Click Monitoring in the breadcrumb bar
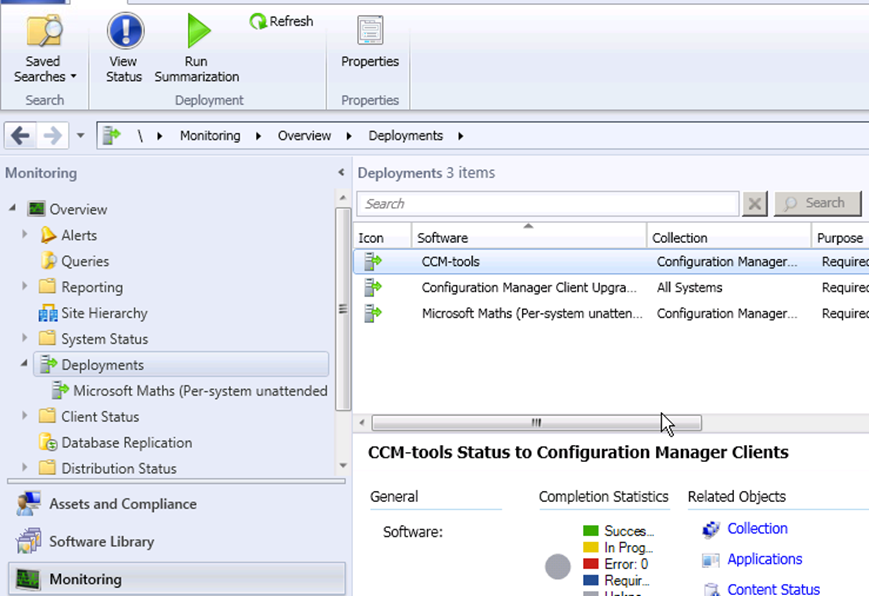The width and height of the screenshot is (869, 596). coord(210,136)
